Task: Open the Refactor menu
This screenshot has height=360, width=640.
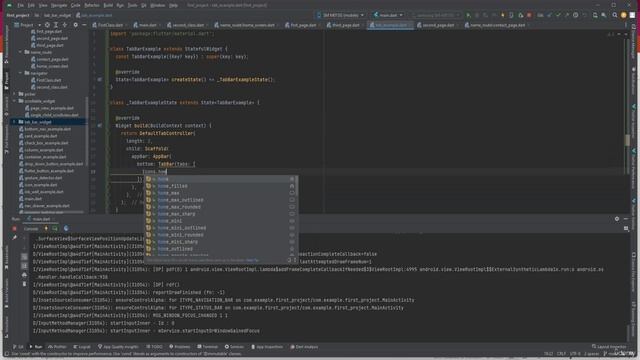Action: (x=92, y=5)
